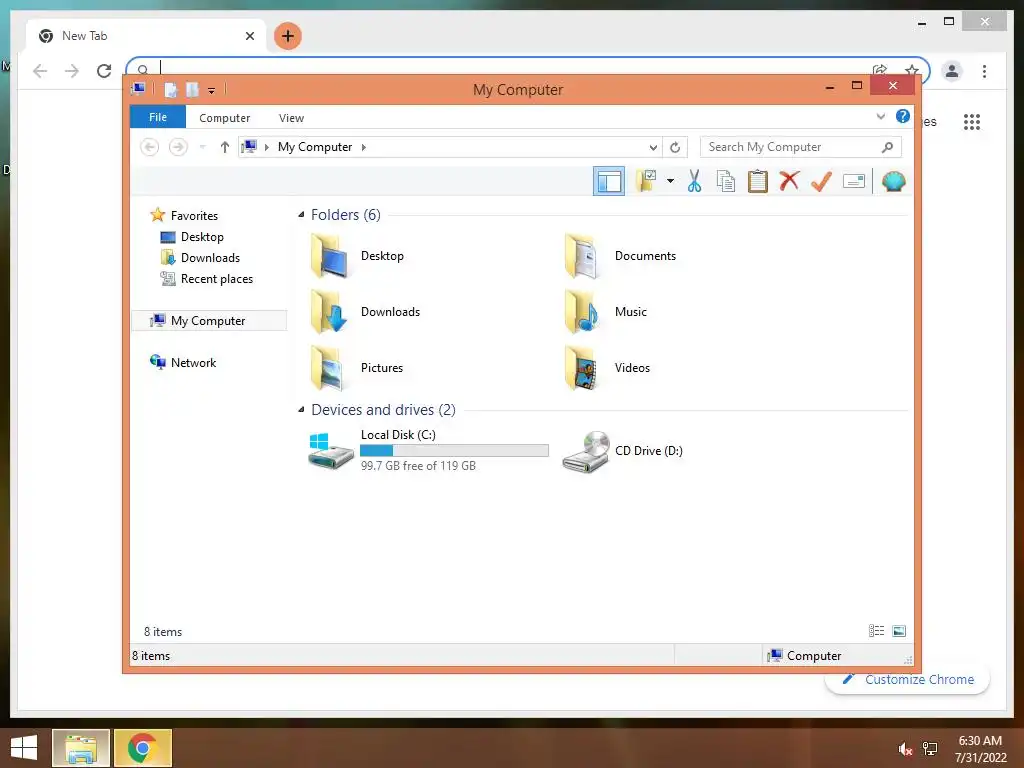Select My Computer in the navigation pane
The image size is (1024, 768).
[209, 321]
